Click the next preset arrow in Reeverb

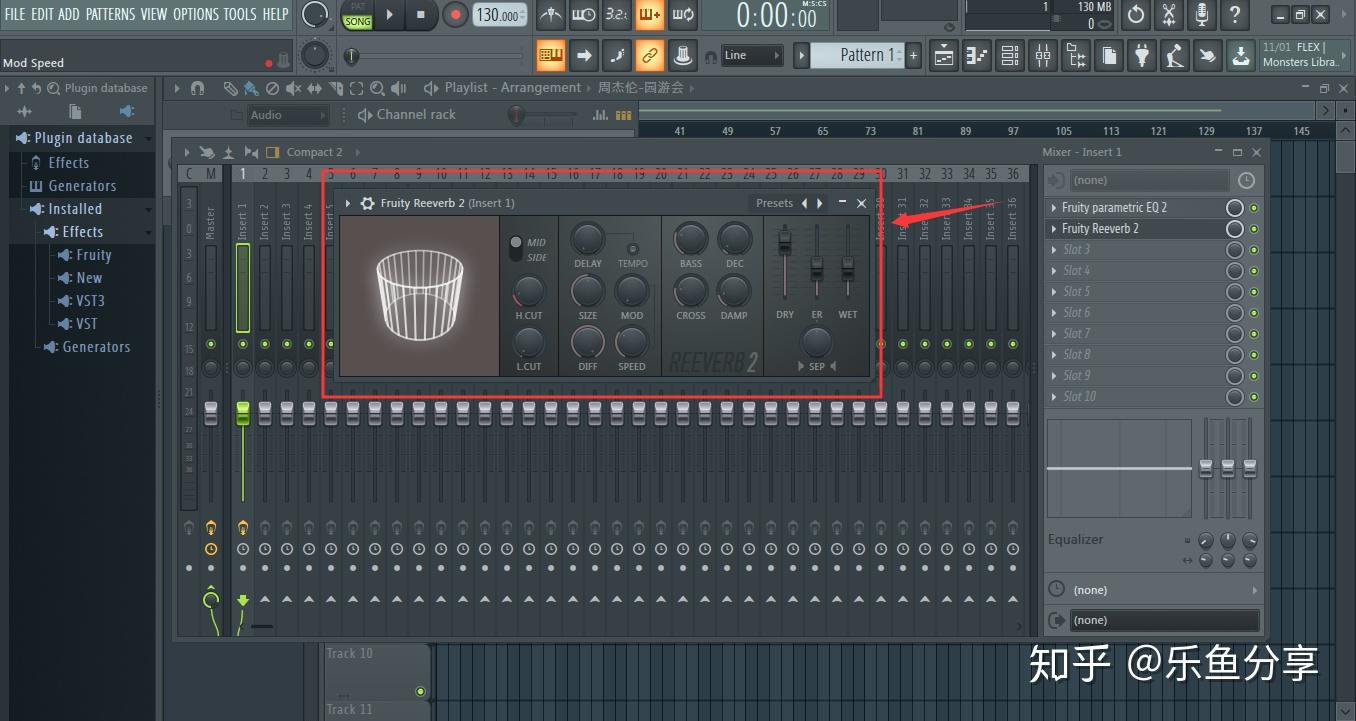[821, 203]
